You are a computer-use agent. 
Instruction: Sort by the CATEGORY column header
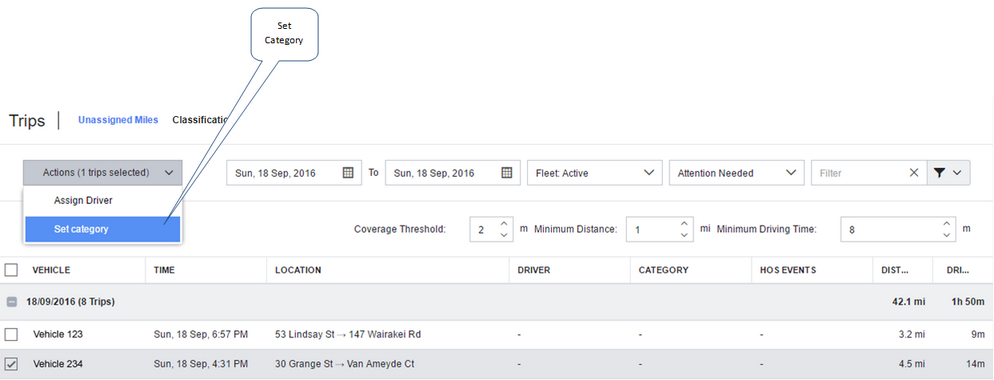663,270
